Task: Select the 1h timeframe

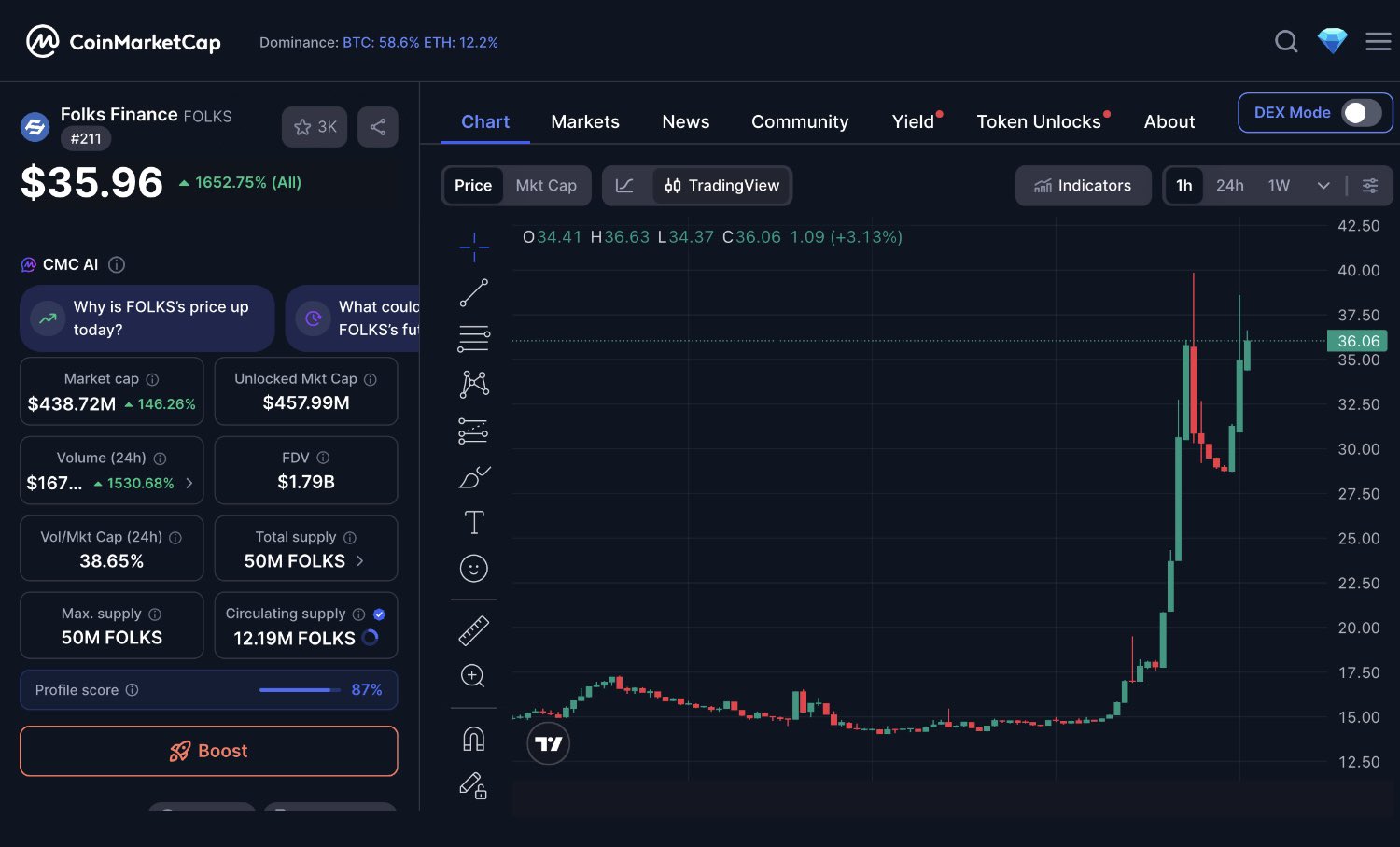Action: (x=1184, y=186)
